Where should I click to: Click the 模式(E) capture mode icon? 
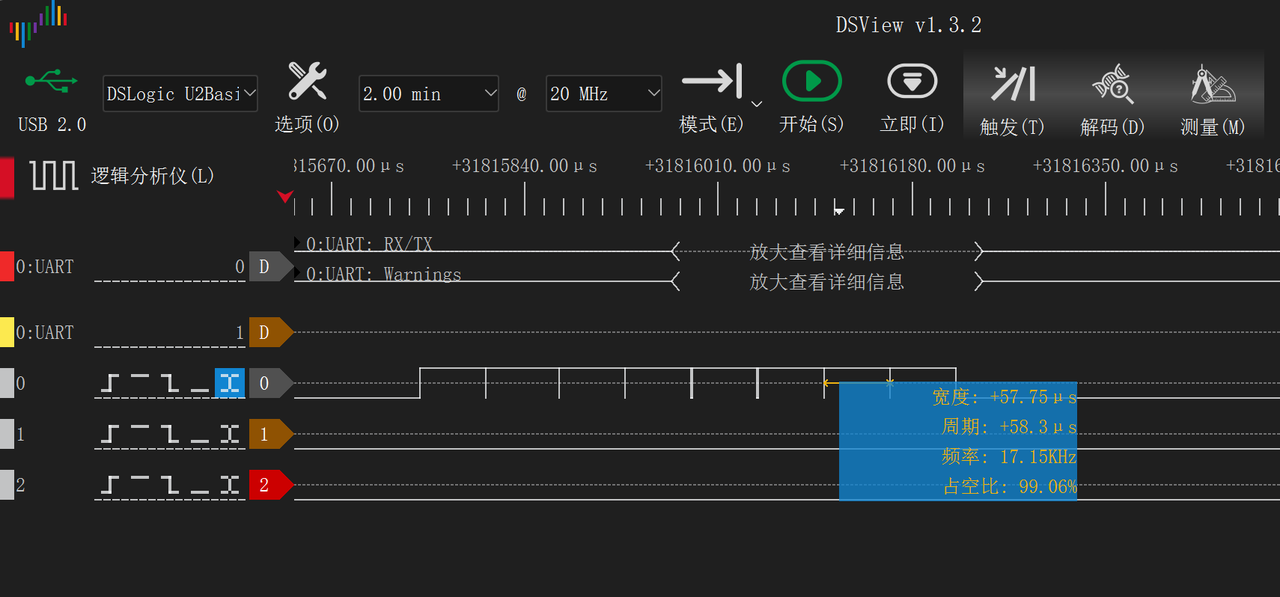(711, 83)
